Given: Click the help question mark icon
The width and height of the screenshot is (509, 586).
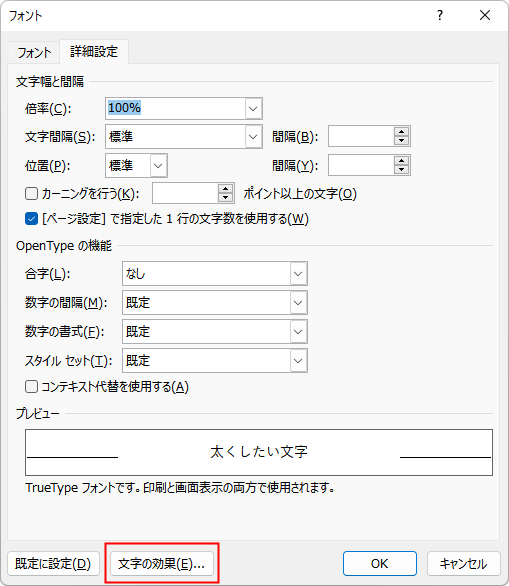Looking at the screenshot, I should point(440,15).
